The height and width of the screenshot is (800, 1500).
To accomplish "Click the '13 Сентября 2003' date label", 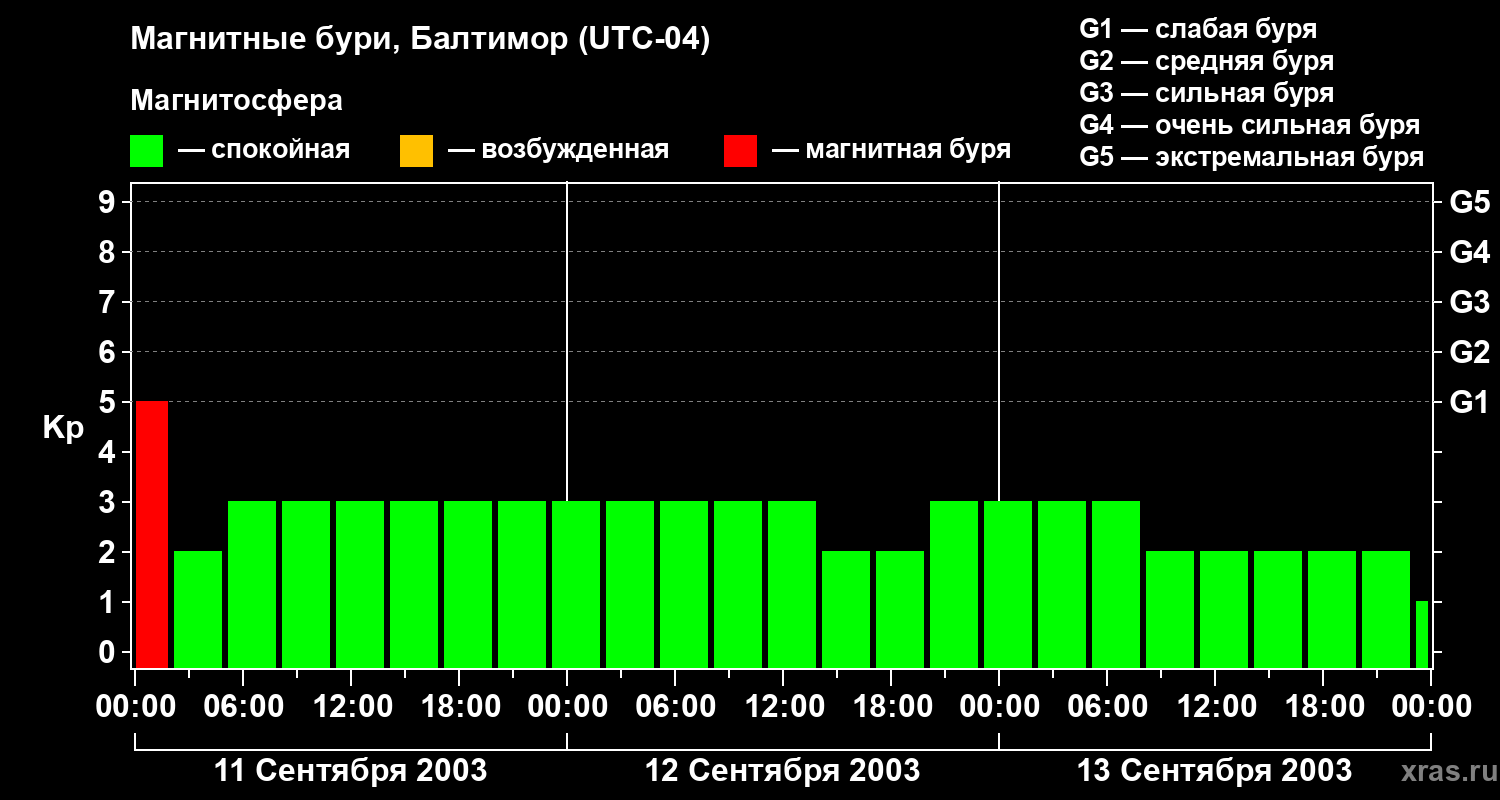I will click(x=1214, y=770).
